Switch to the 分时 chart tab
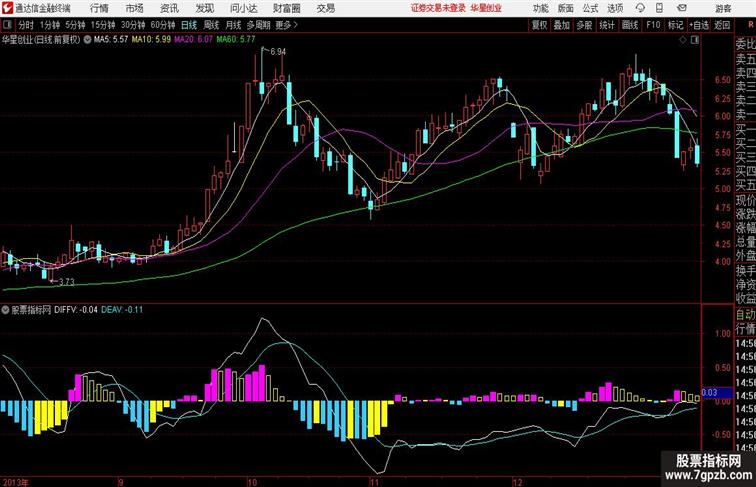This screenshot has width=756, height=487. click(x=26, y=25)
